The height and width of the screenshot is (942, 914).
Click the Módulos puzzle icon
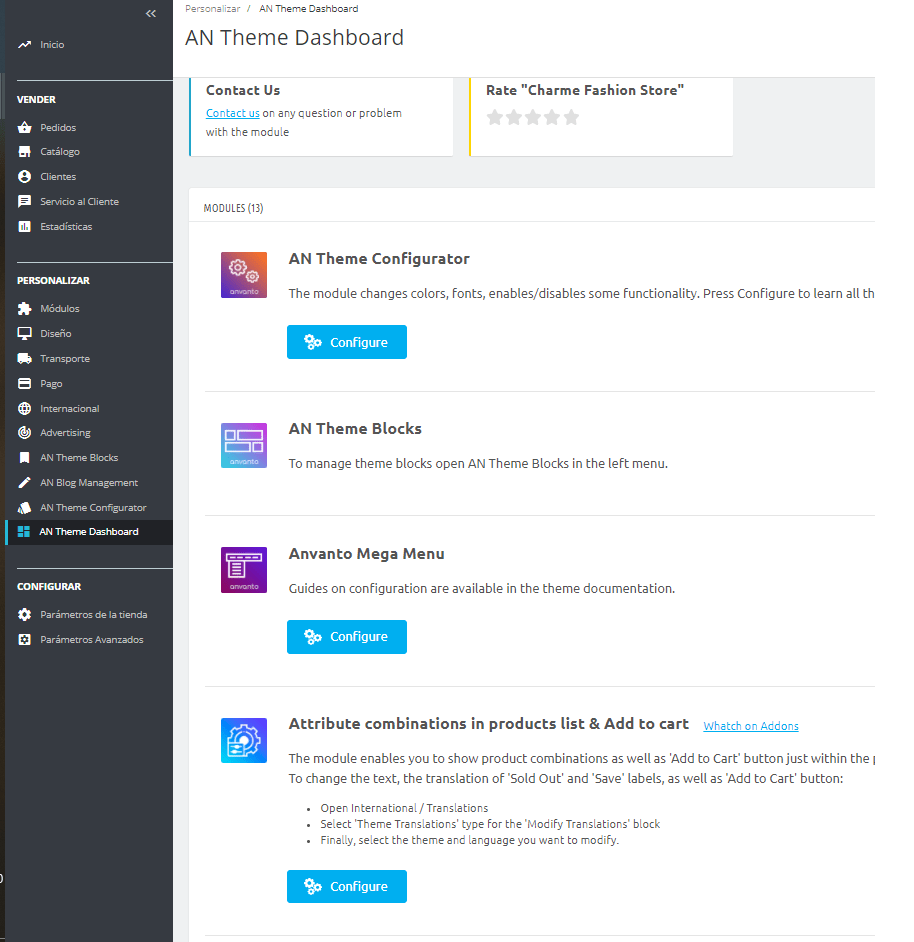pyautogui.click(x=24, y=308)
